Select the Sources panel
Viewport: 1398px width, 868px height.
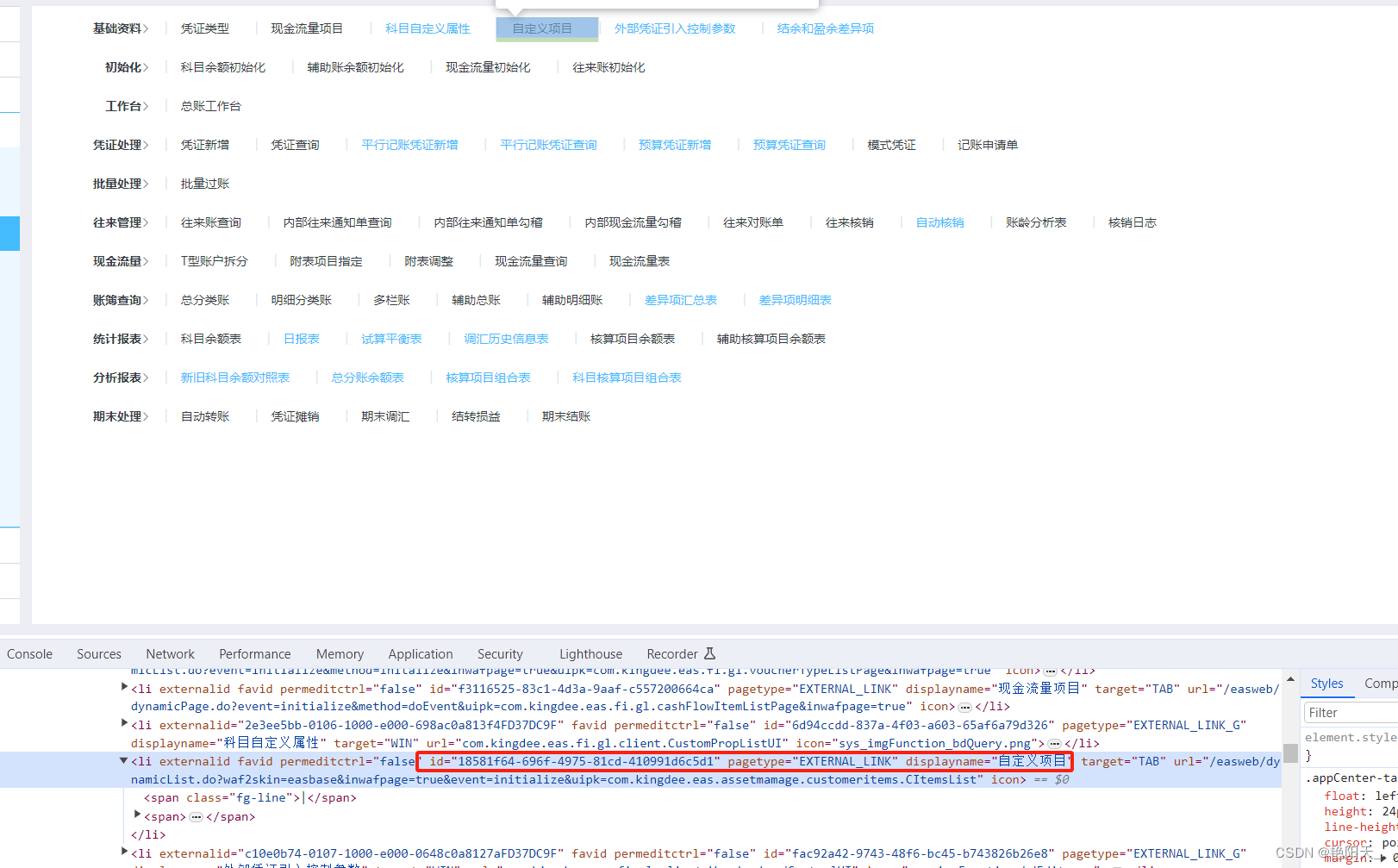coord(98,653)
